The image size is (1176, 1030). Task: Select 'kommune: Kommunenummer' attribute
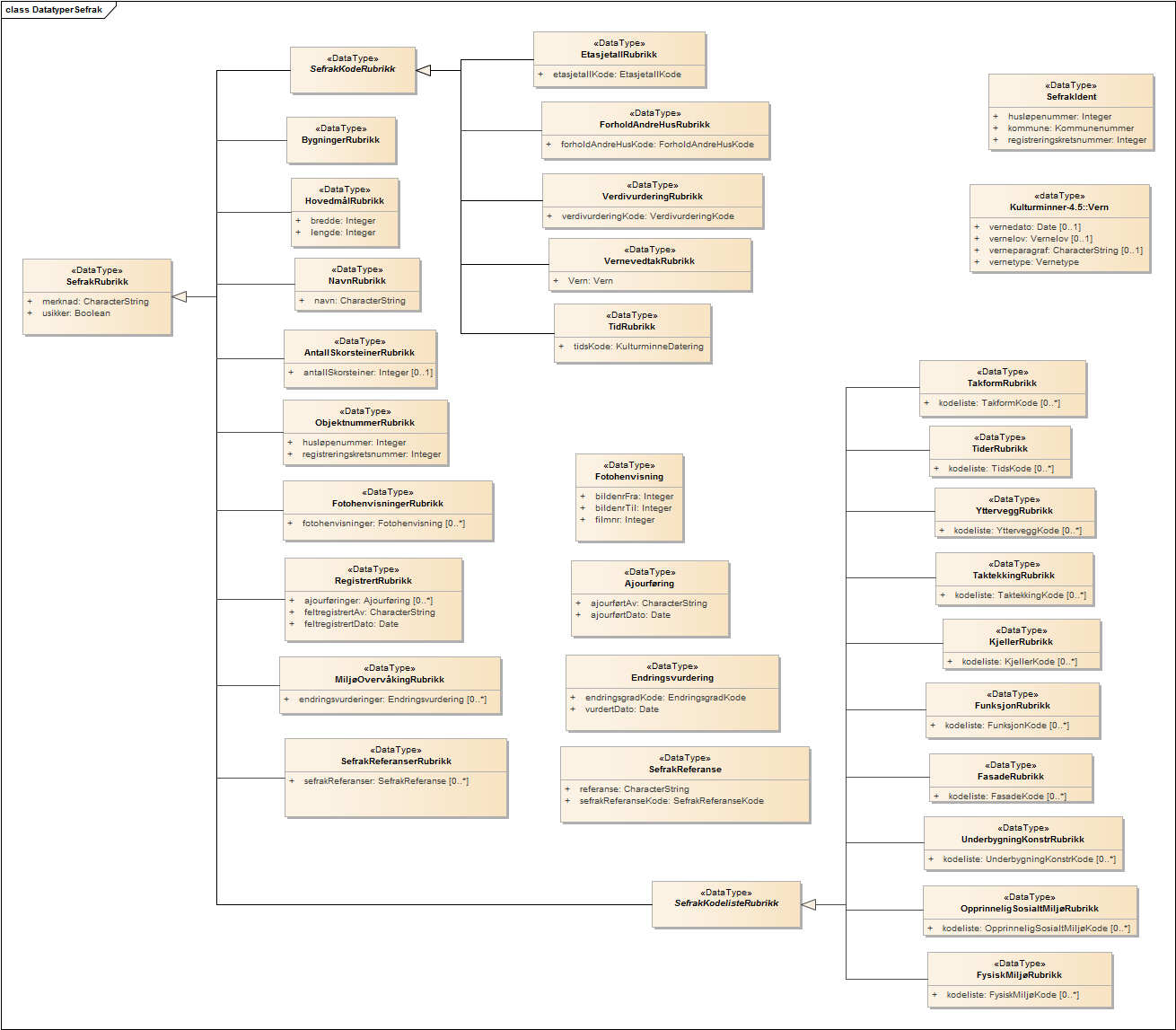click(1071, 128)
